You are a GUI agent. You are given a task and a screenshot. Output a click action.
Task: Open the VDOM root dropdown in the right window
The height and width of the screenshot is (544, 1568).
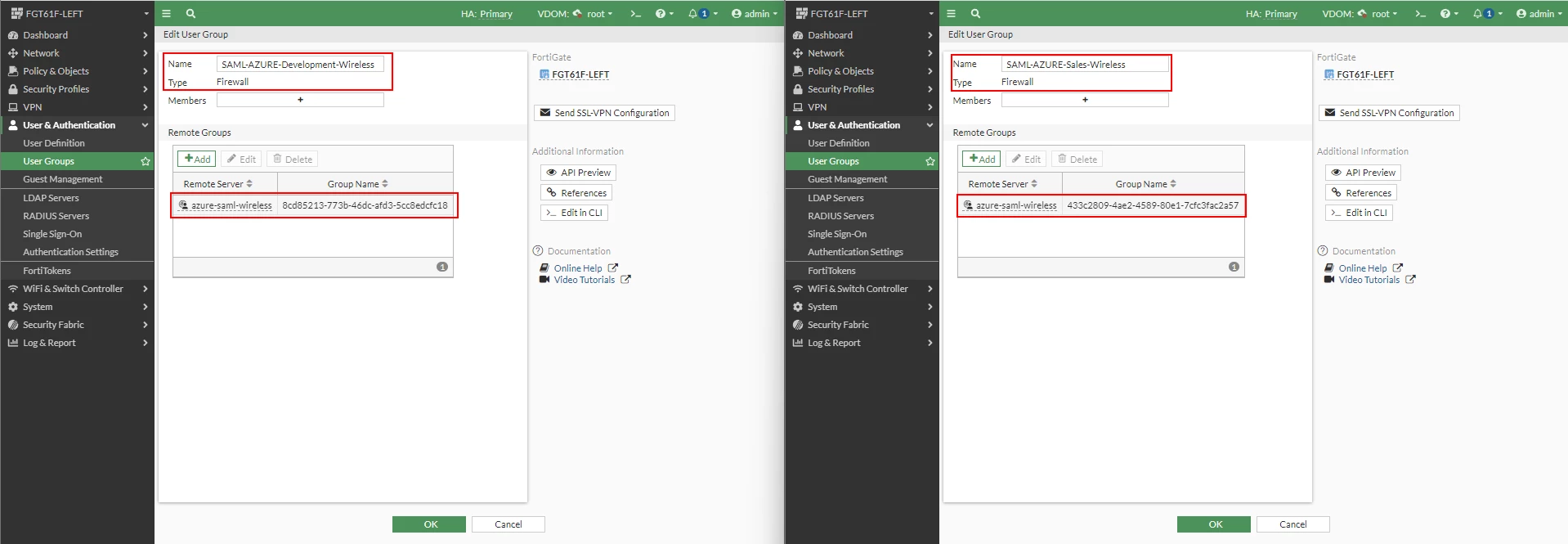[1378, 13]
